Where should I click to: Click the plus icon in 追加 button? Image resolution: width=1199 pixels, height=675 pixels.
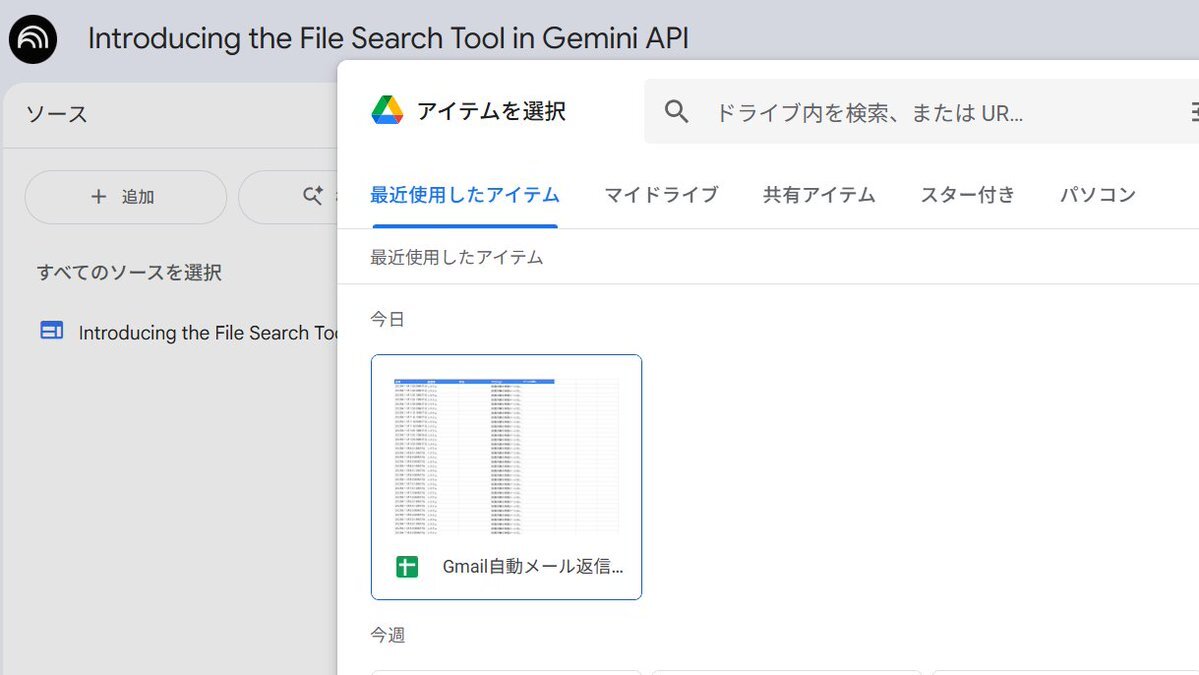(98, 197)
